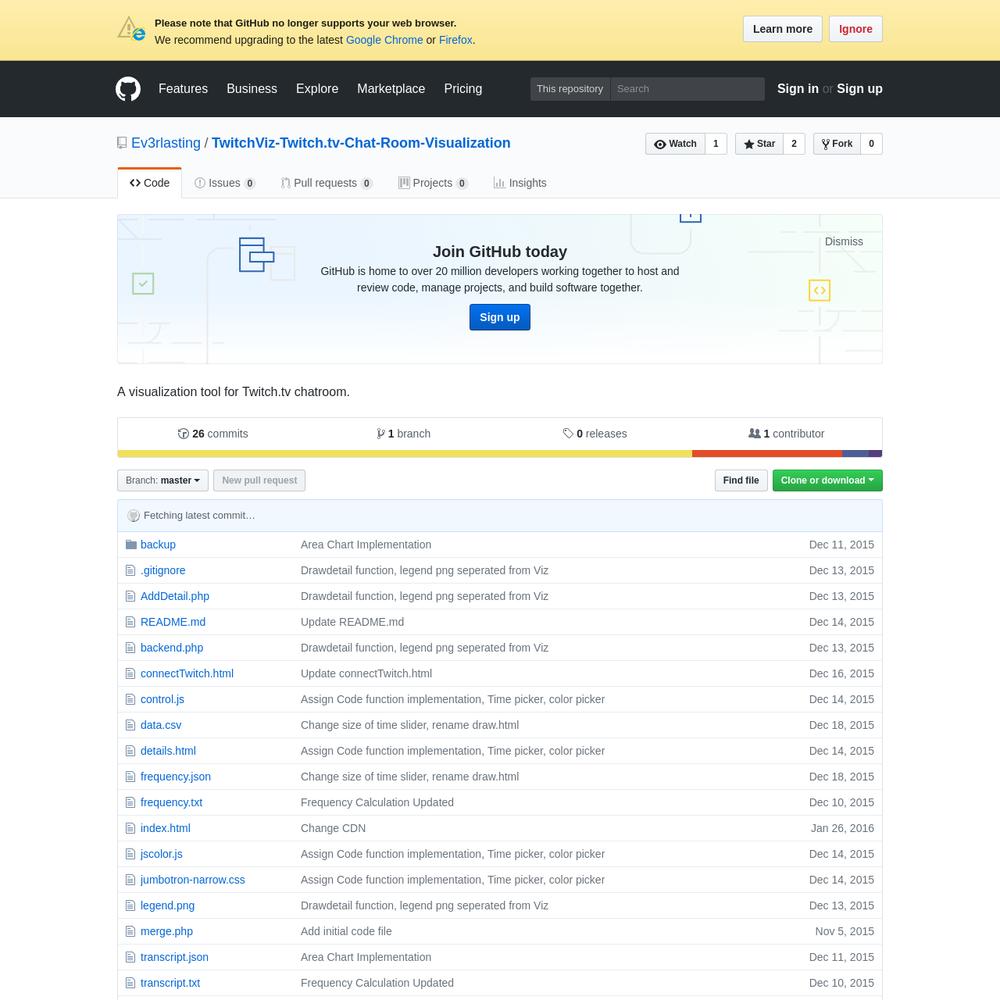1000x1000 pixels.
Task: Open the Insights tab
Action: pyautogui.click(x=520, y=183)
